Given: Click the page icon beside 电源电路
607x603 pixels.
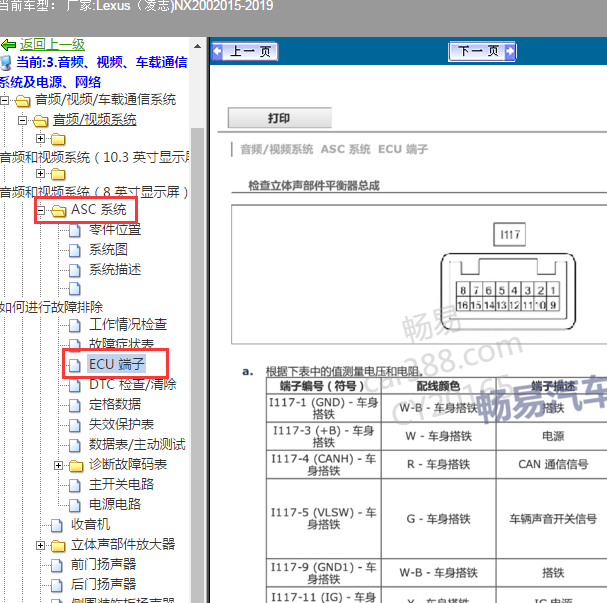Looking at the screenshot, I should 75,505.
